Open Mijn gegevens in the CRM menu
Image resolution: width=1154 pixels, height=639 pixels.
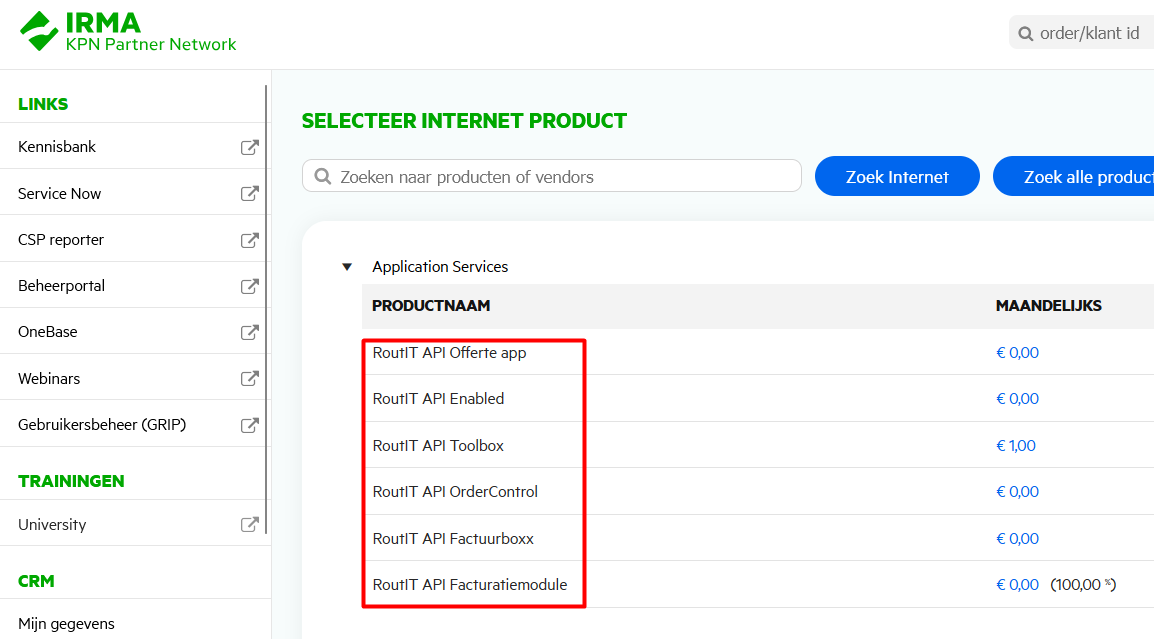pyautogui.click(x=66, y=624)
